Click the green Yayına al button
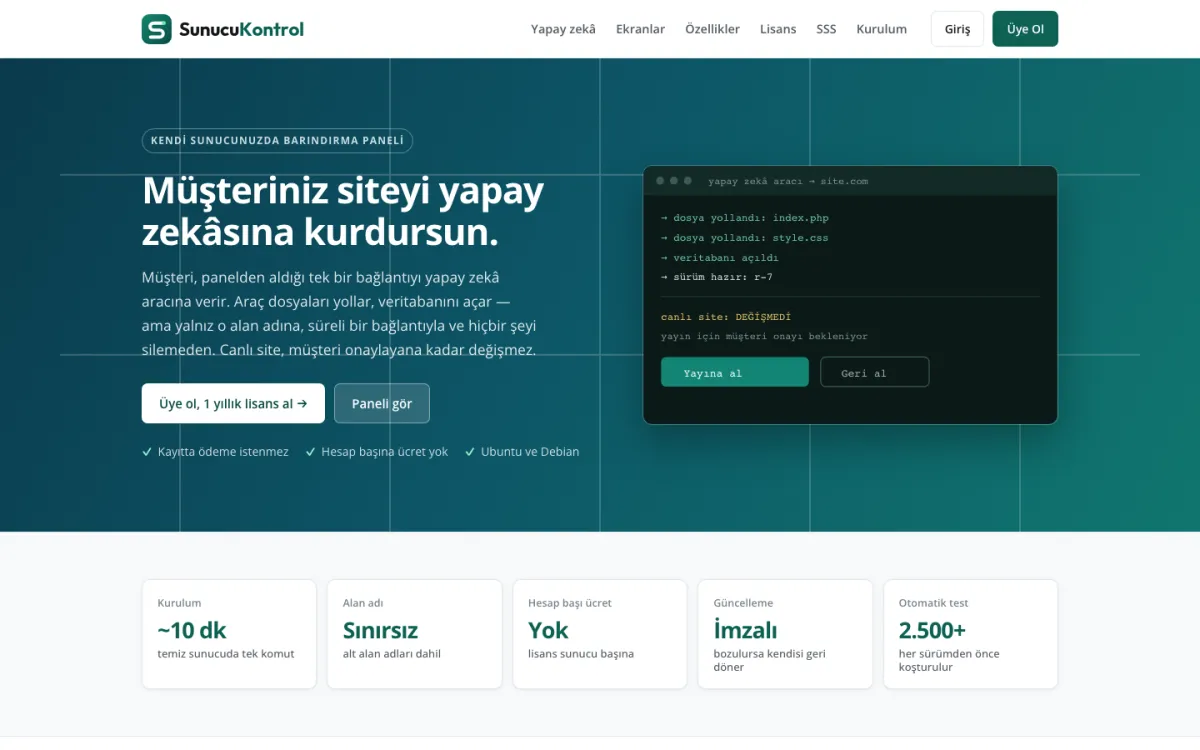 pos(734,372)
